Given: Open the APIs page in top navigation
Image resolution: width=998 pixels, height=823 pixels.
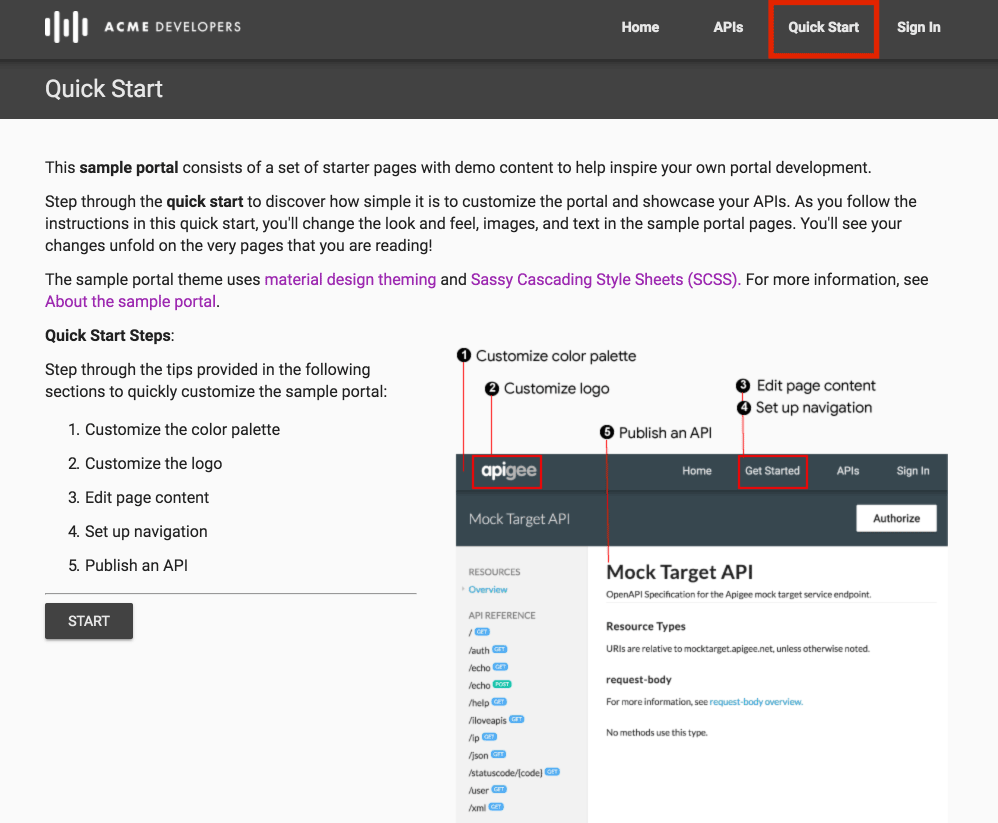Looking at the screenshot, I should click(728, 27).
